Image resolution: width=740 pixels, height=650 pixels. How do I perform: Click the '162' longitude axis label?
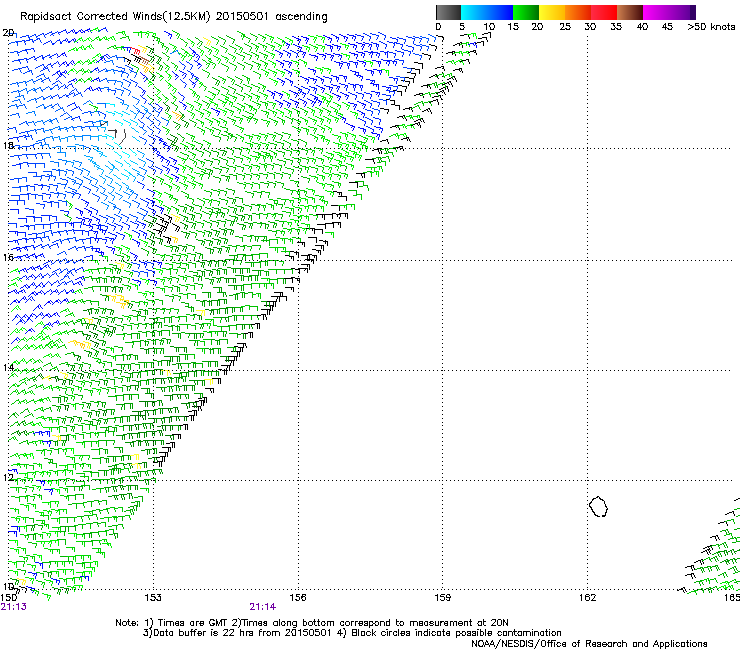pyautogui.click(x=587, y=598)
